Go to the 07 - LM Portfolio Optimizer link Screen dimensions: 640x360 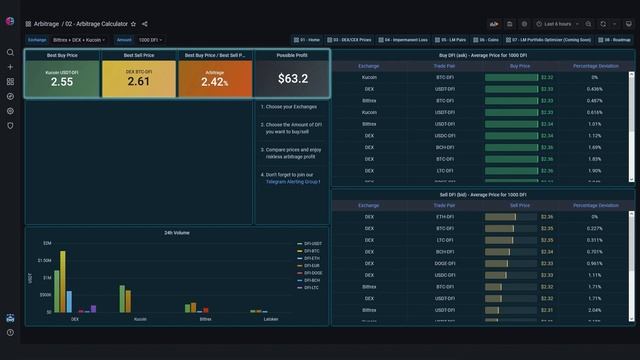[x=548, y=40]
